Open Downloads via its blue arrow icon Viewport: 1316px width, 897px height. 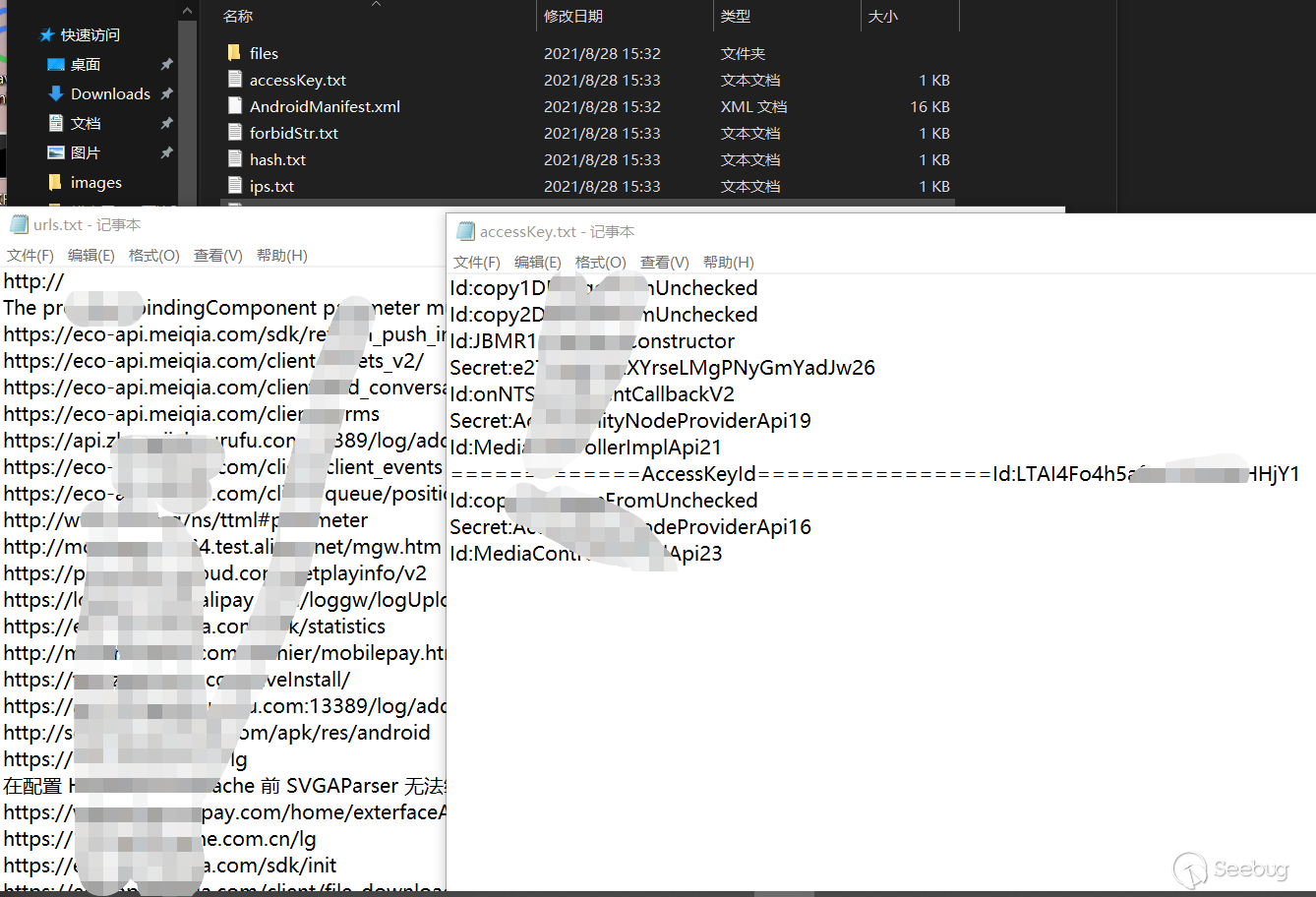tap(56, 94)
